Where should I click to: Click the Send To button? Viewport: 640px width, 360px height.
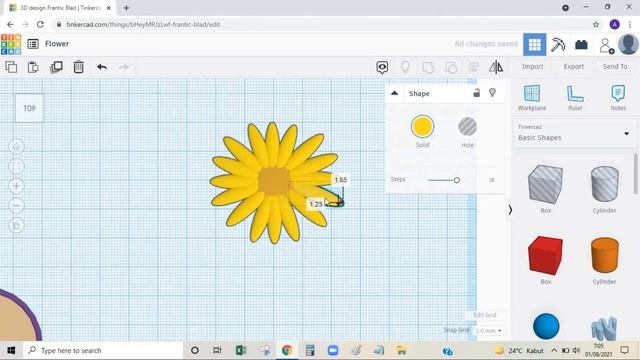[615, 67]
